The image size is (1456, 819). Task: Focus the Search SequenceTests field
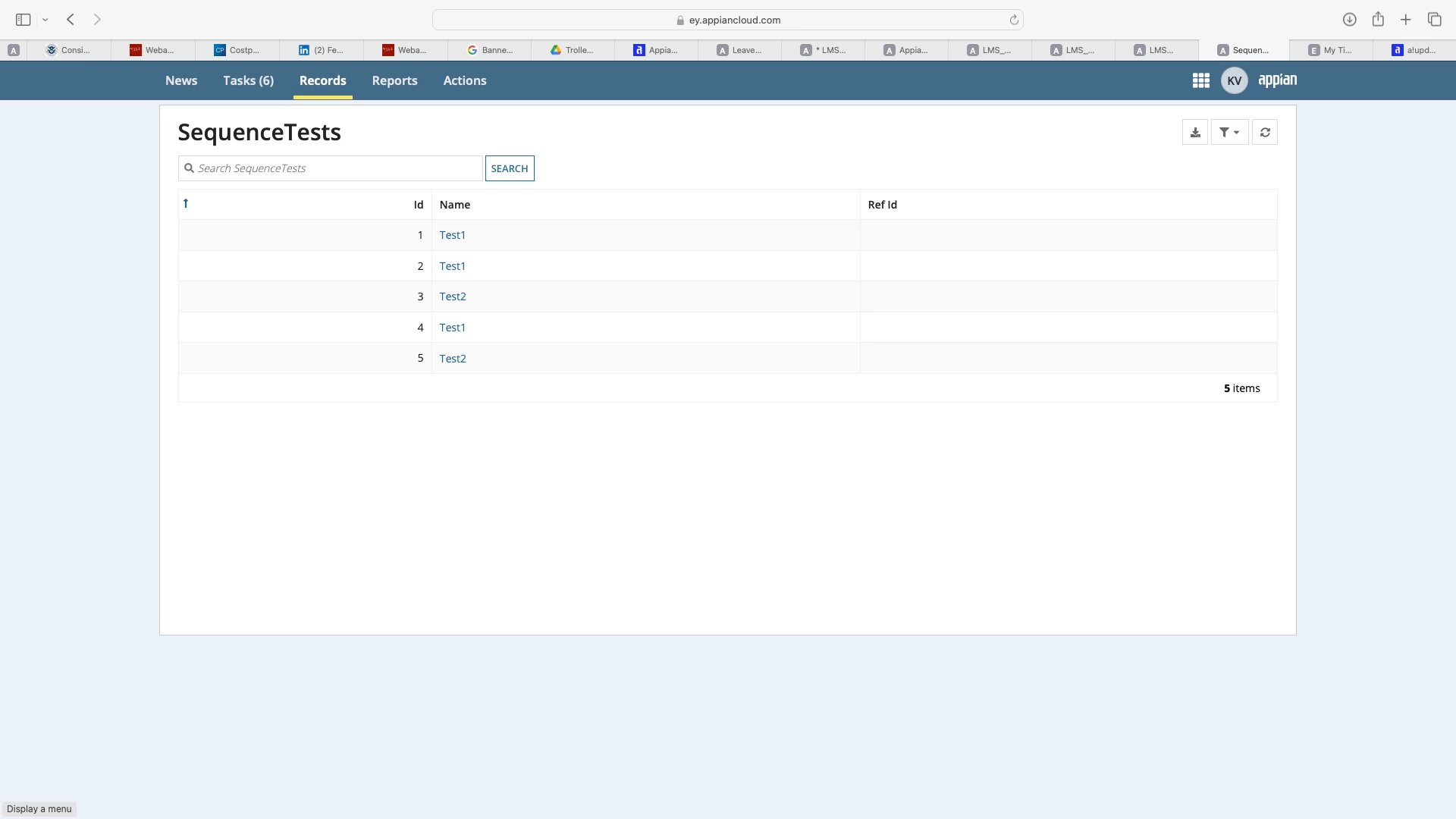(331, 168)
